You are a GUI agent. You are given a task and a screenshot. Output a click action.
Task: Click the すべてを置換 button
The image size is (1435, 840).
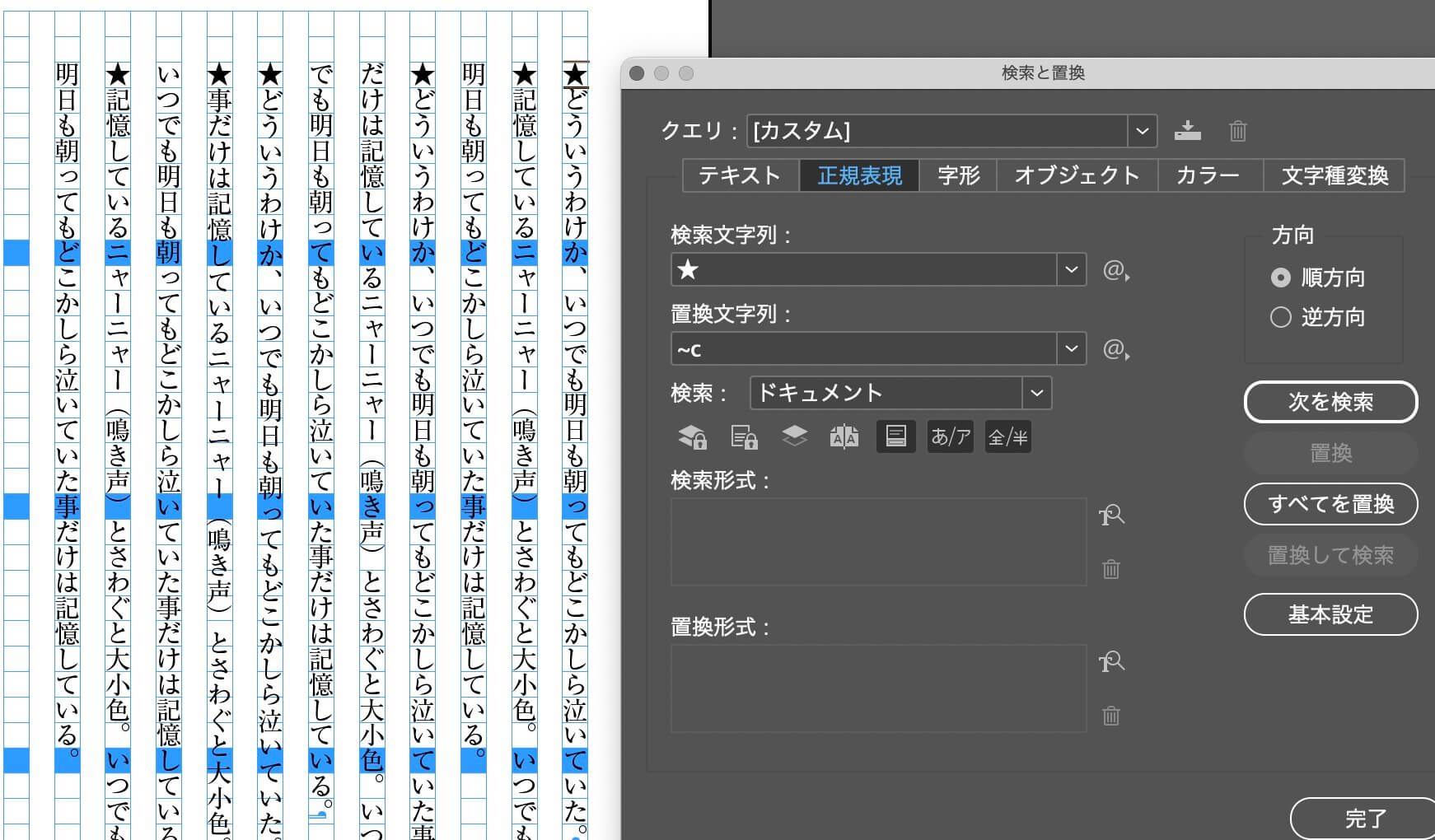coord(1330,504)
